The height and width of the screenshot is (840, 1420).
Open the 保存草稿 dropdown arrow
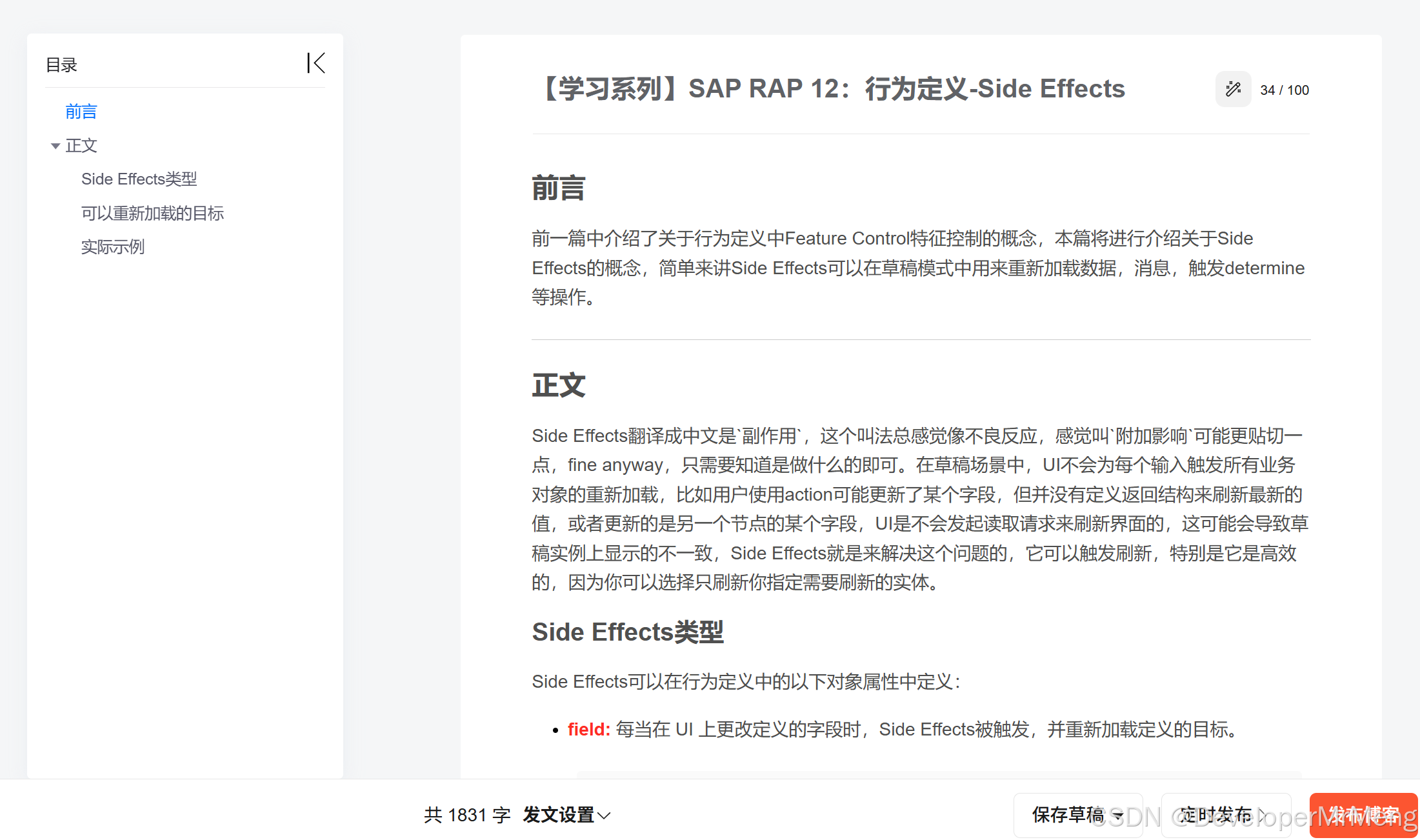click(1119, 815)
